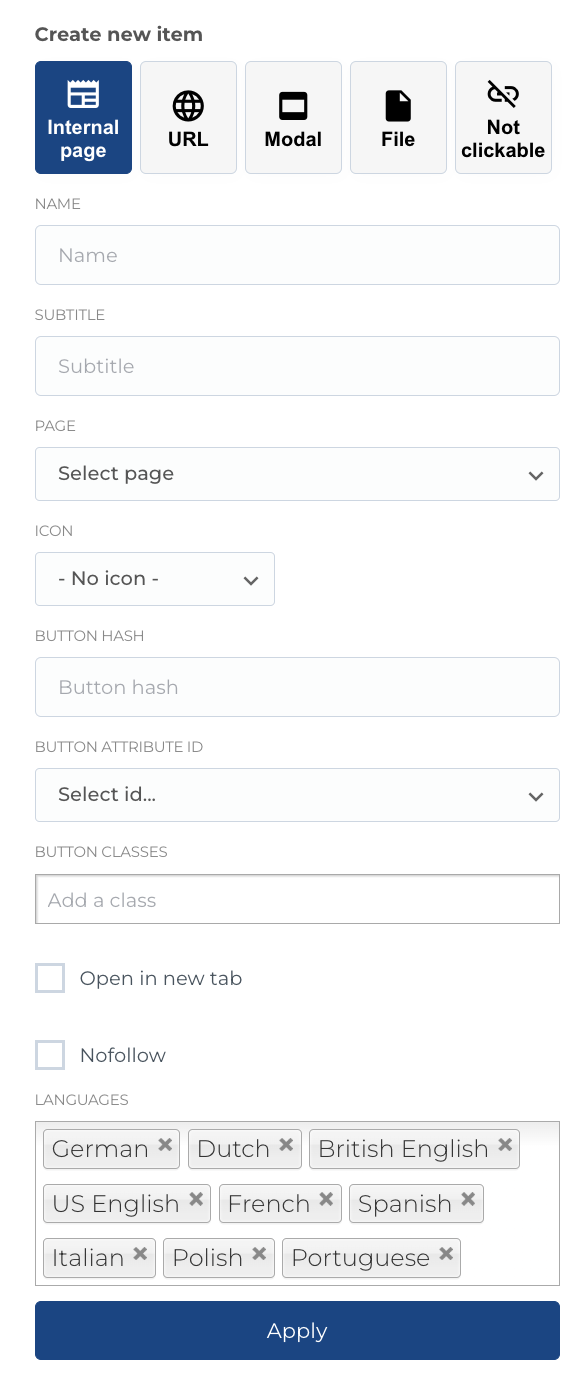The height and width of the screenshot is (1396, 588).
Task: Check the Nofollow checkbox
Action: [x=50, y=1055]
